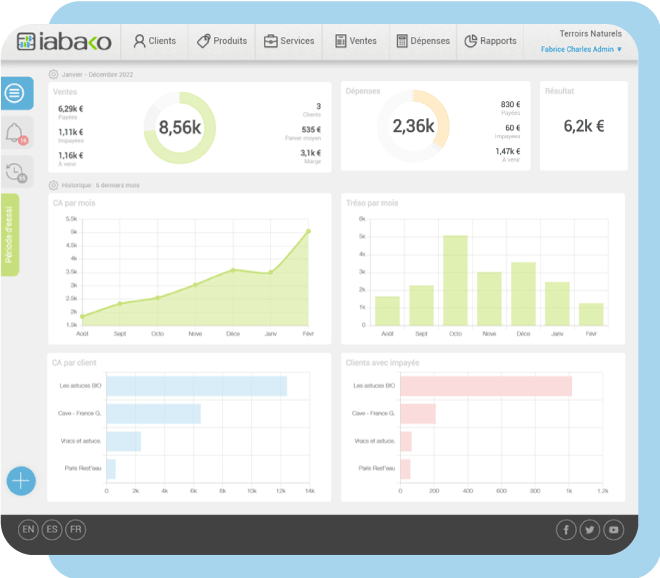Click the Les astuces BIO bar in CA par client
Screen dimensions: 660x578
(x=196, y=386)
